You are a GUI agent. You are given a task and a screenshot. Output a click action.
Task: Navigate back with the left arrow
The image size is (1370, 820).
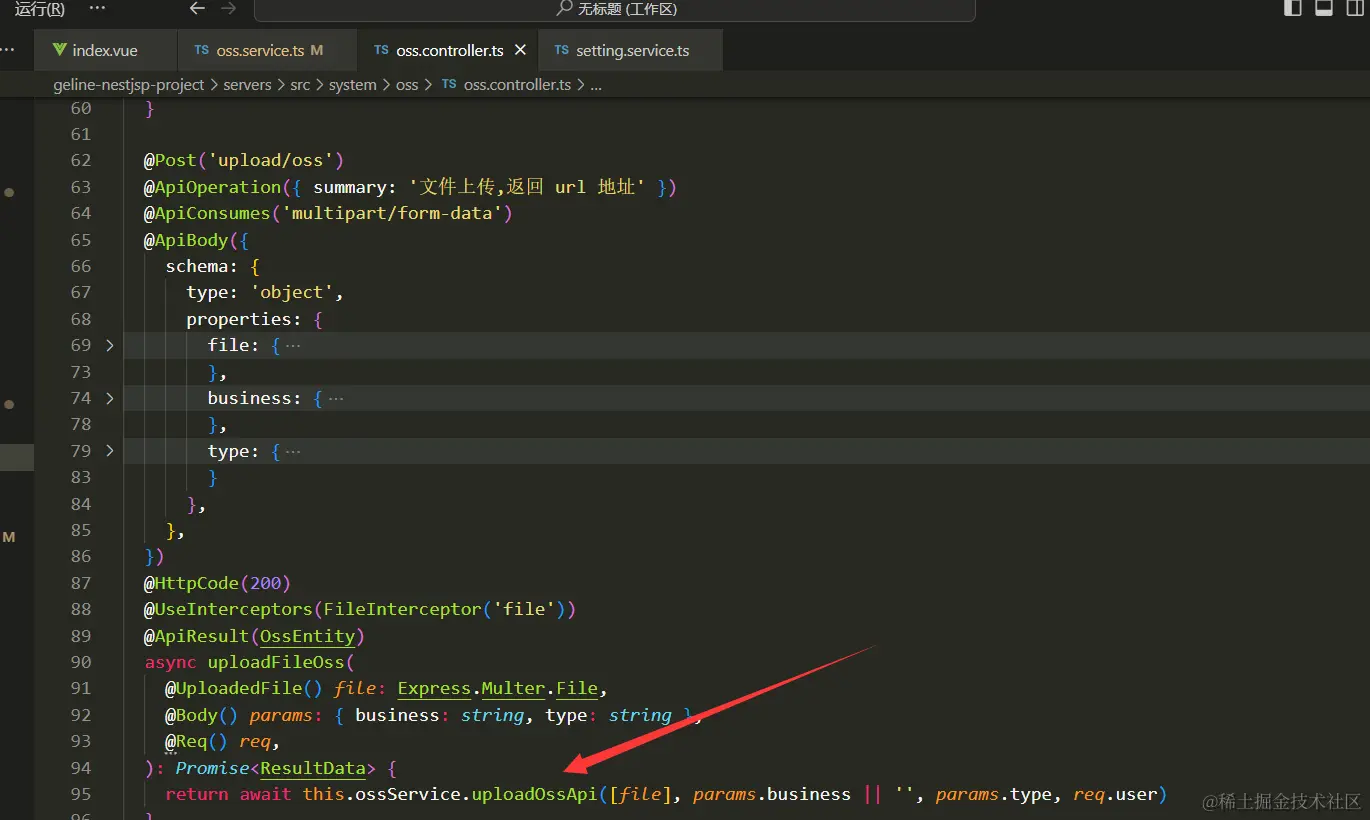197,8
